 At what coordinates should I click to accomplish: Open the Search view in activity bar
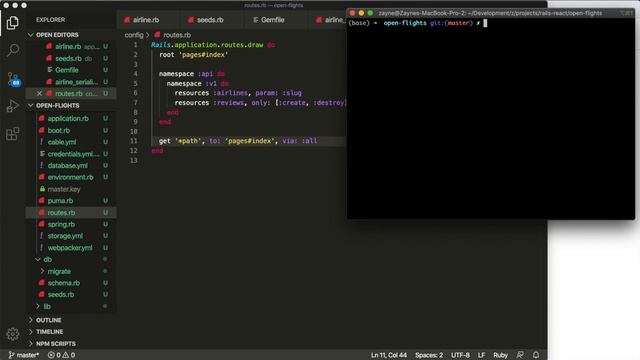(x=13, y=50)
